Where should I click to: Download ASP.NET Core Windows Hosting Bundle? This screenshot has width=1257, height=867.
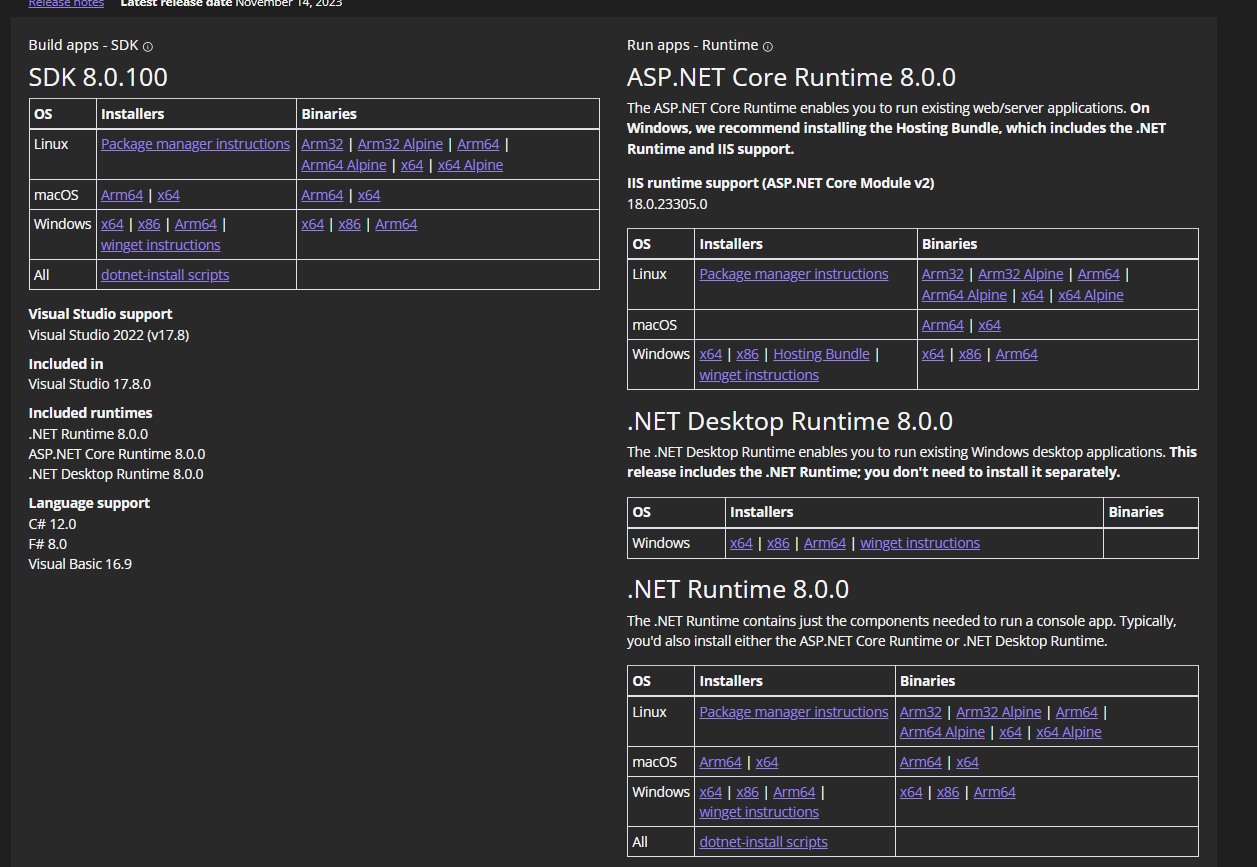coord(821,354)
